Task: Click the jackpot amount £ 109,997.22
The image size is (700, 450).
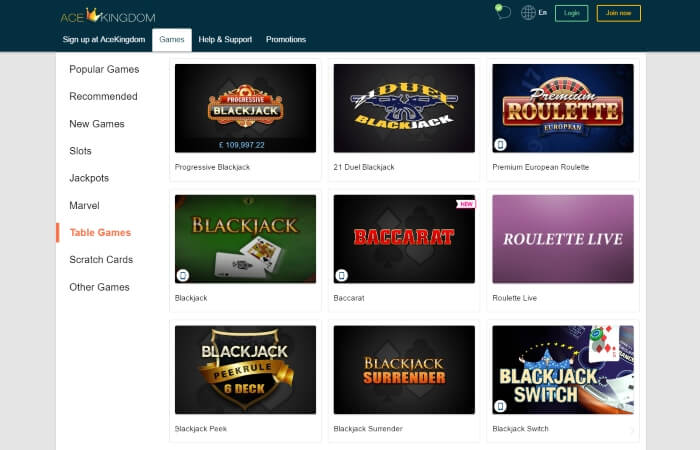Action: pyautogui.click(x=242, y=145)
